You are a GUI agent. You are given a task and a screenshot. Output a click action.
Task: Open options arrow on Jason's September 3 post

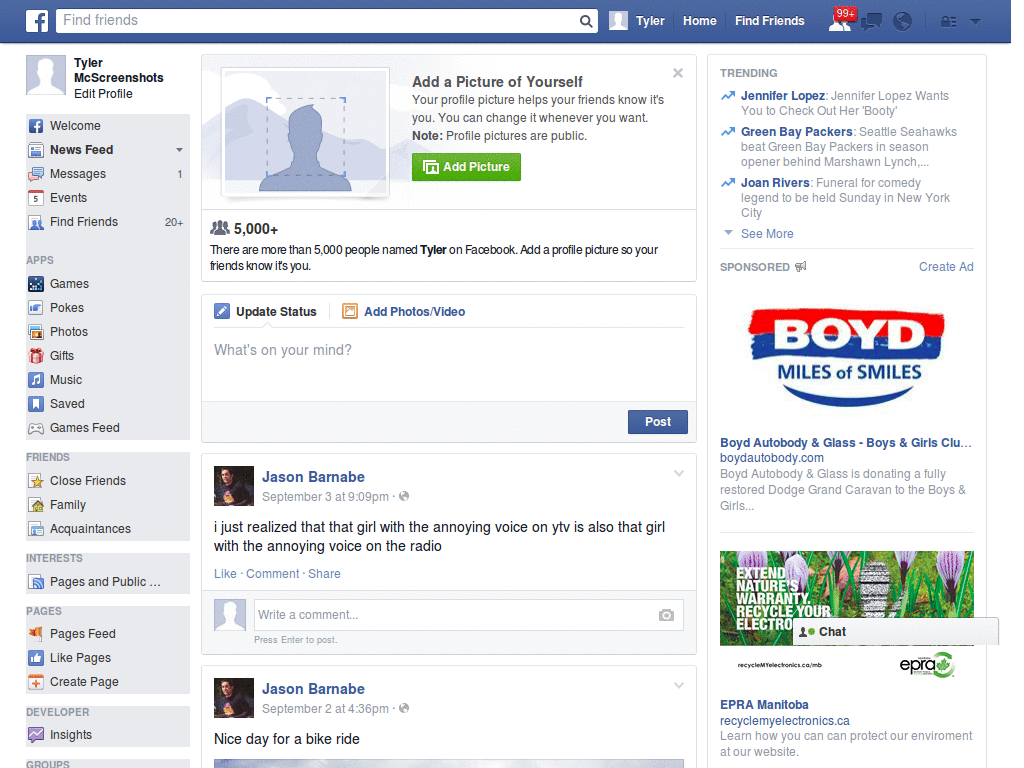[679, 473]
